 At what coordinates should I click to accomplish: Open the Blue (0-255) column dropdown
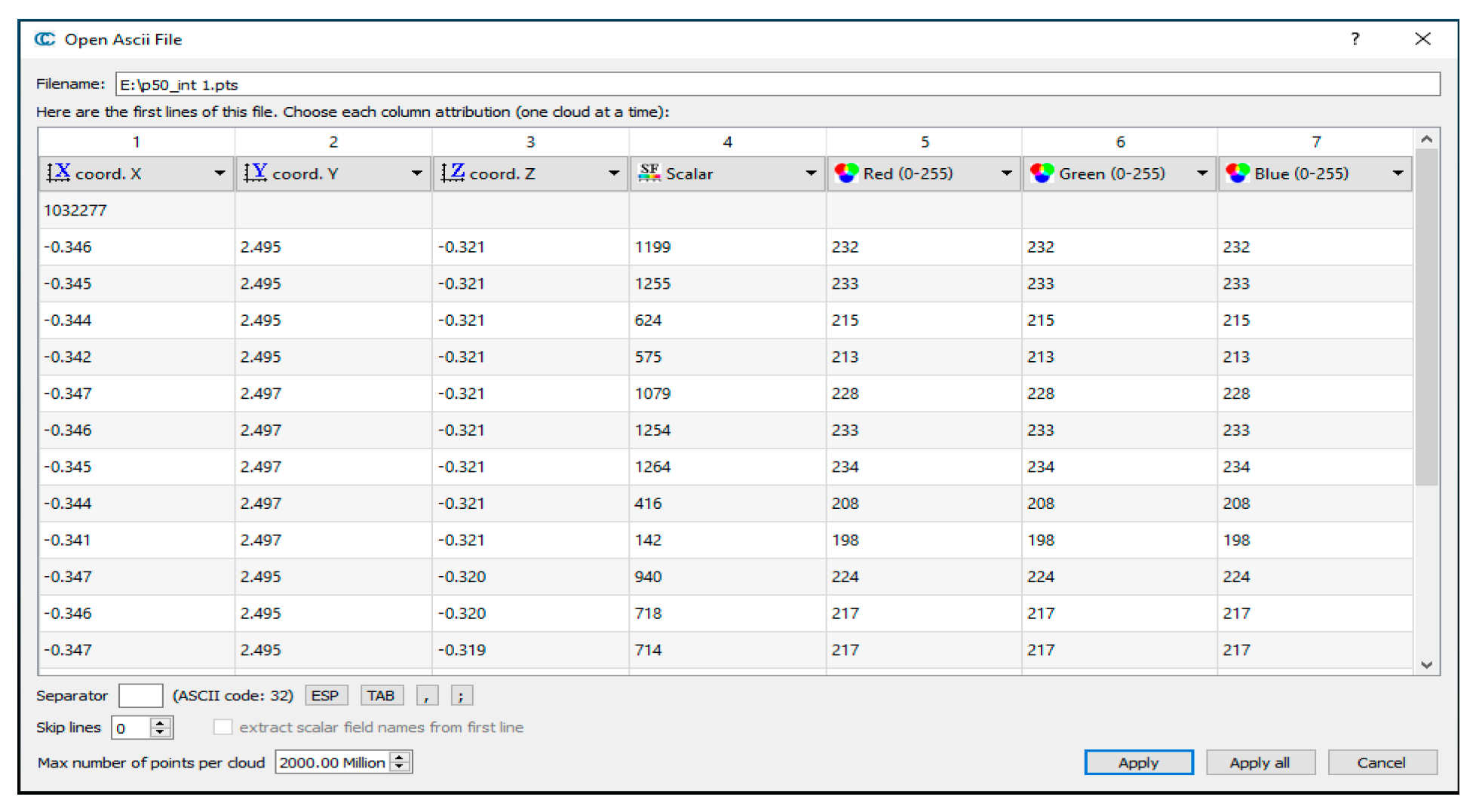click(1398, 173)
